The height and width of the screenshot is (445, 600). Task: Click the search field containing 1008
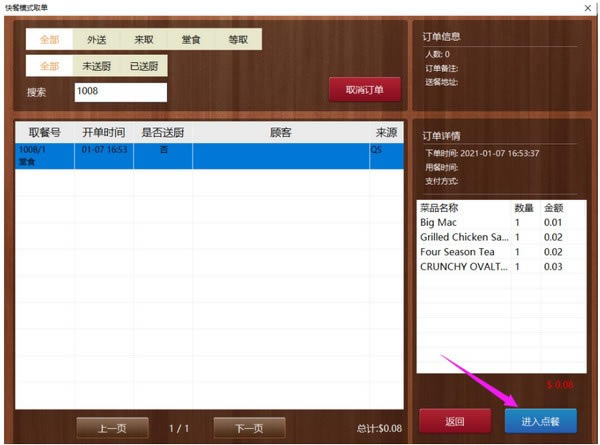point(120,92)
